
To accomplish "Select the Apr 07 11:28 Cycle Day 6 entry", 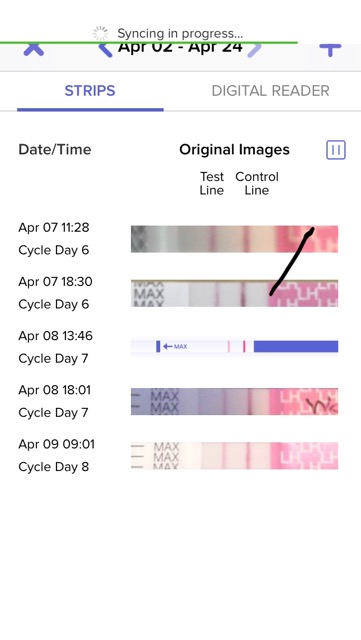I will click(x=54, y=239).
